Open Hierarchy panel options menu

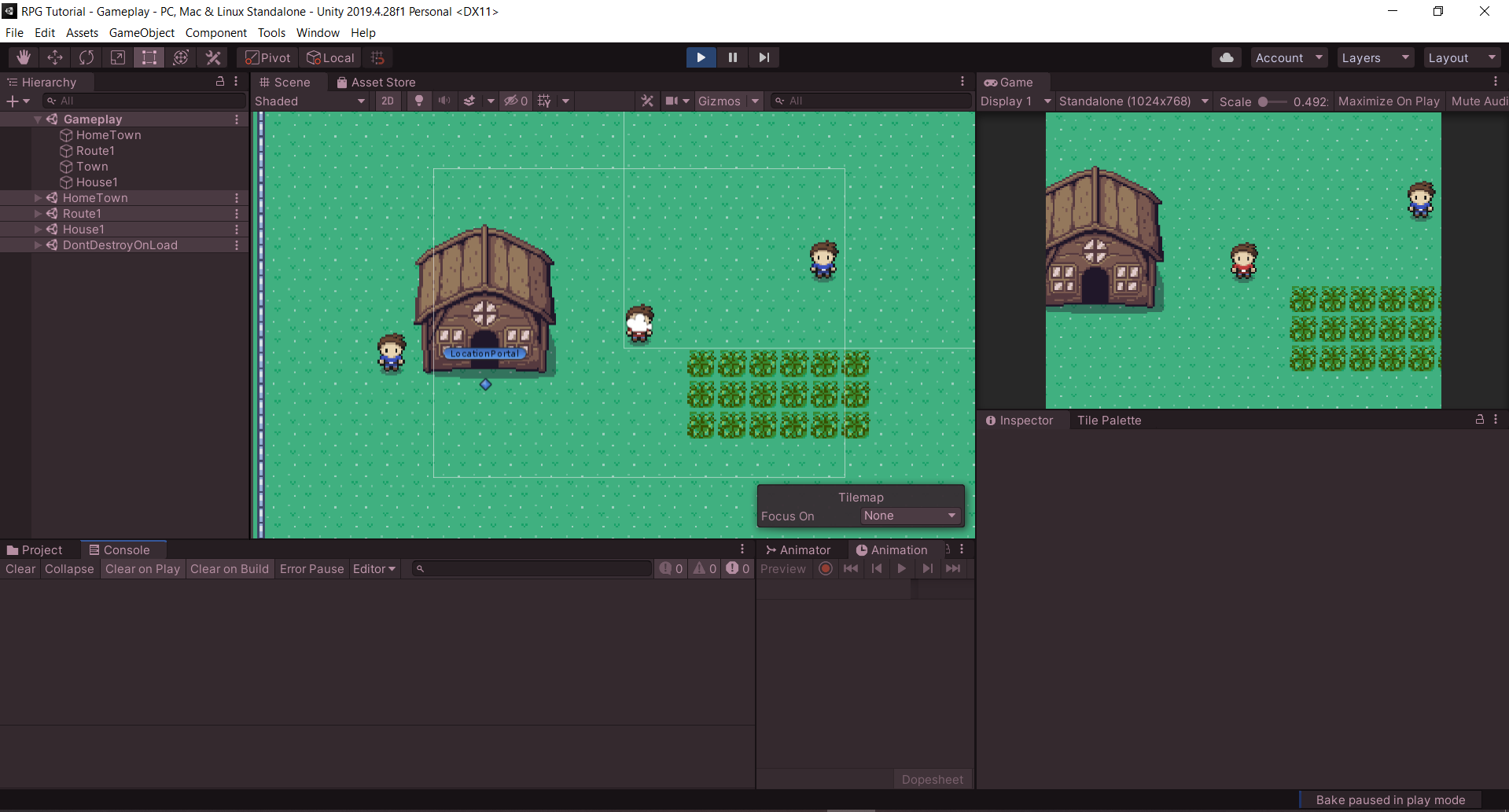(236, 82)
